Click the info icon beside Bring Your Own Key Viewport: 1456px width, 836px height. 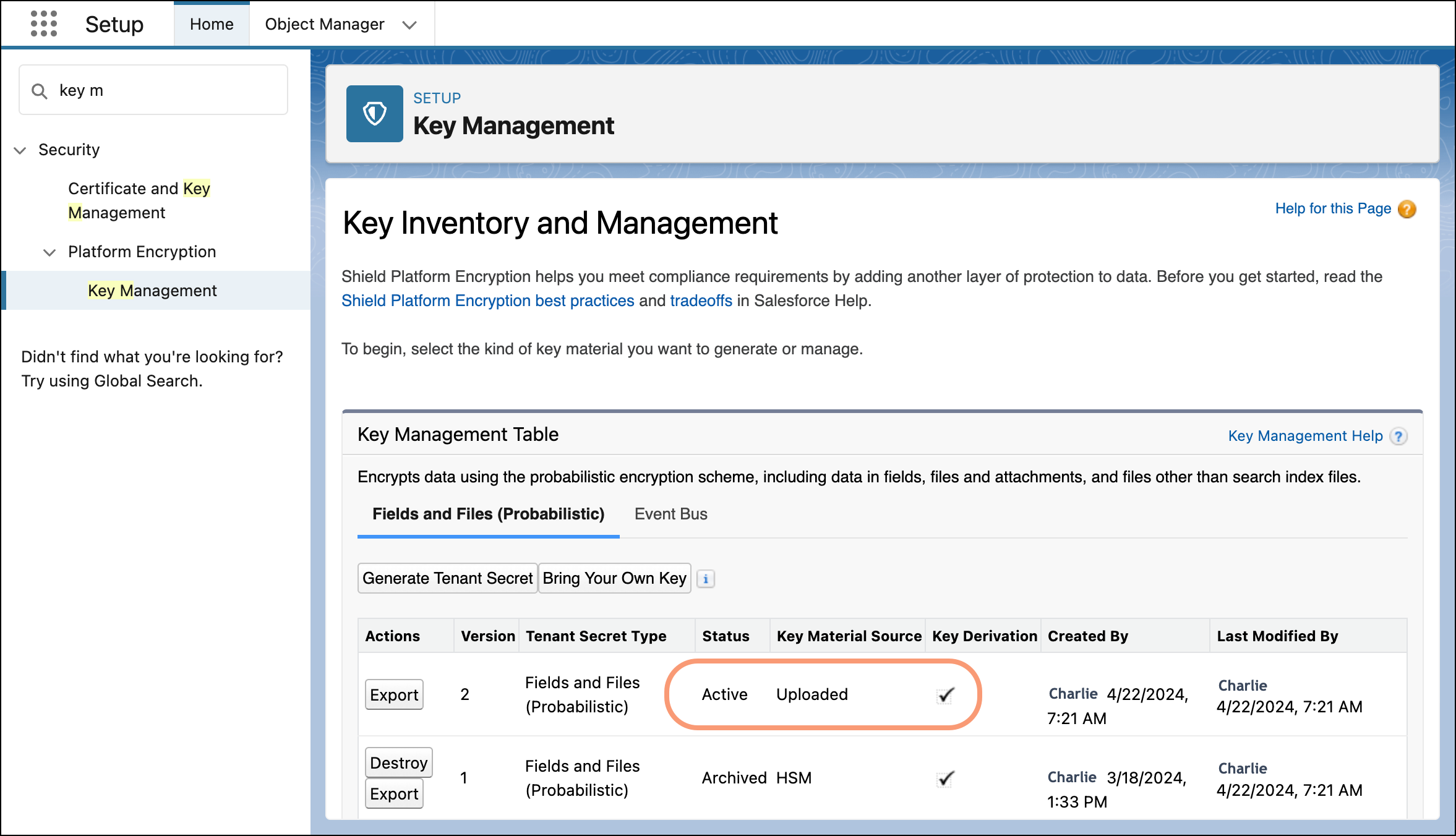(x=706, y=579)
